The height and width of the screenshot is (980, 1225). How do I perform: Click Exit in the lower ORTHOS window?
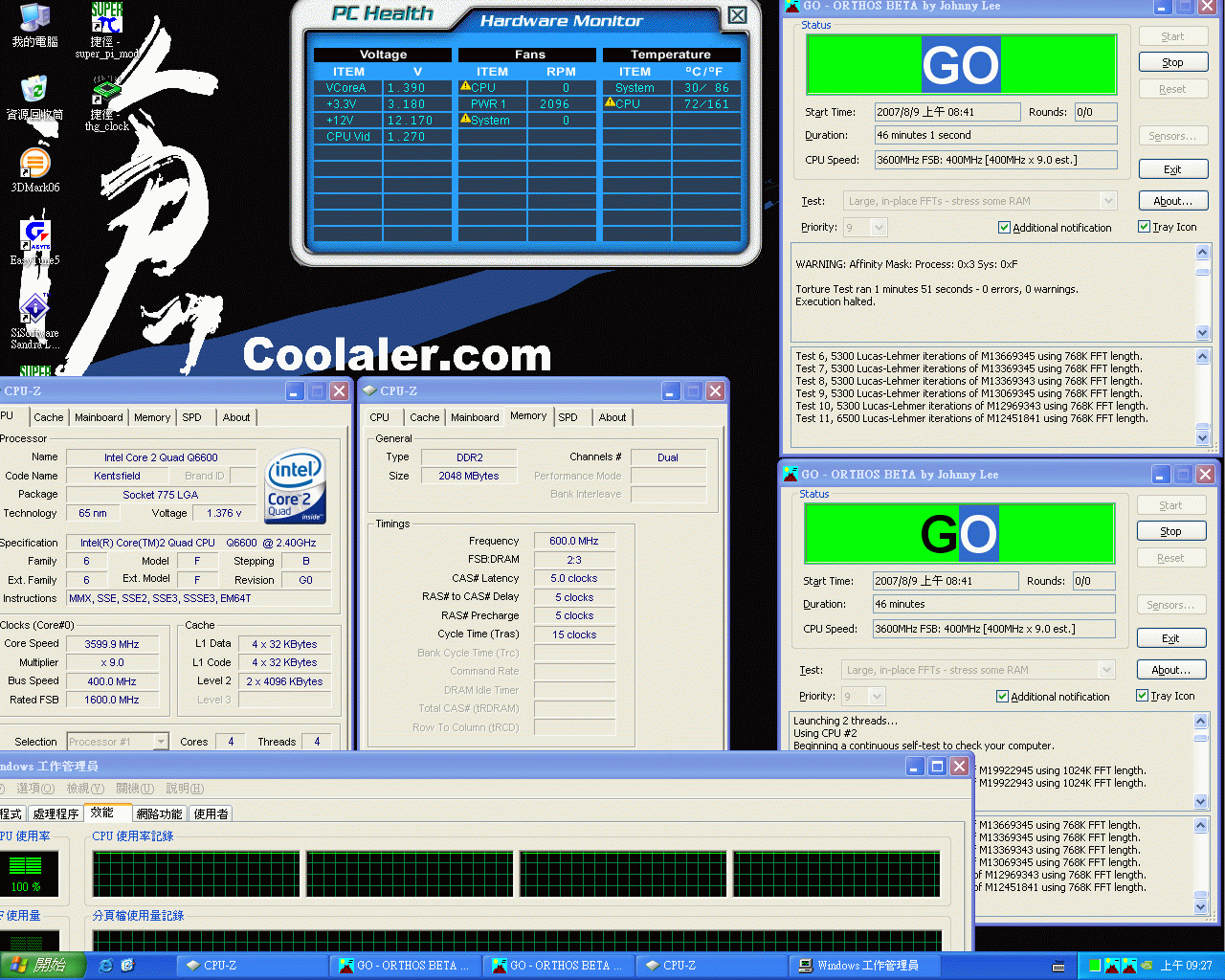pyautogui.click(x=1171, y=638)
